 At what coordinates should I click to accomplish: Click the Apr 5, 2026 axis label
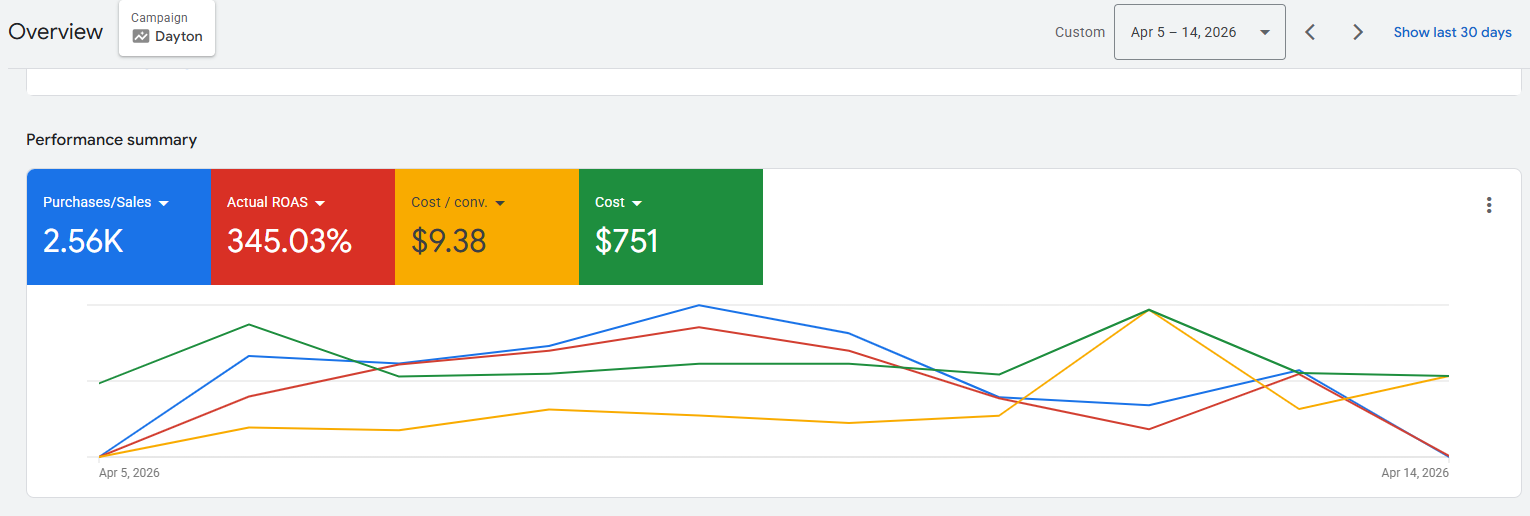[x=129, y=473]
